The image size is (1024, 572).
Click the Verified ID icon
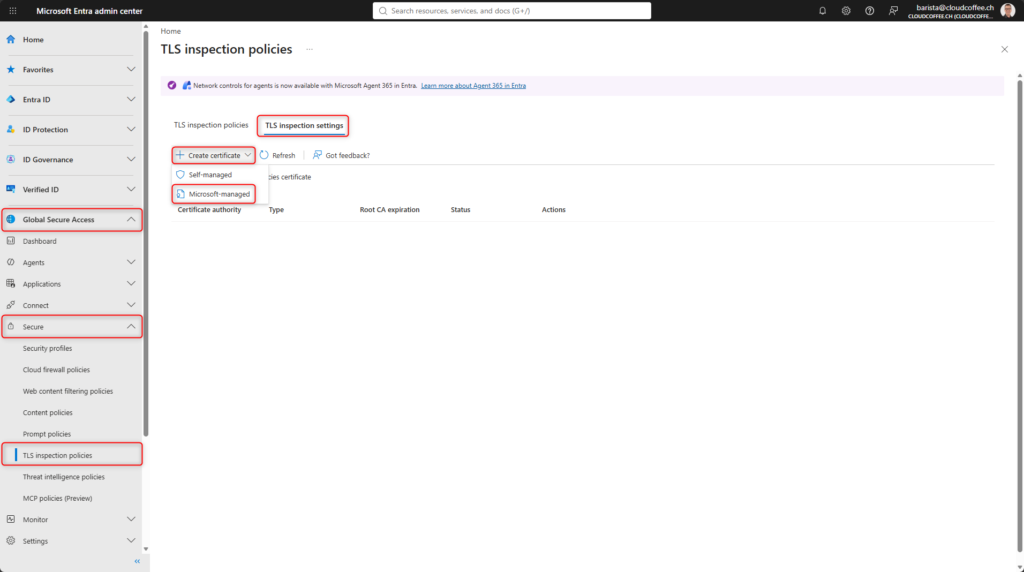[x=10, y=189]
